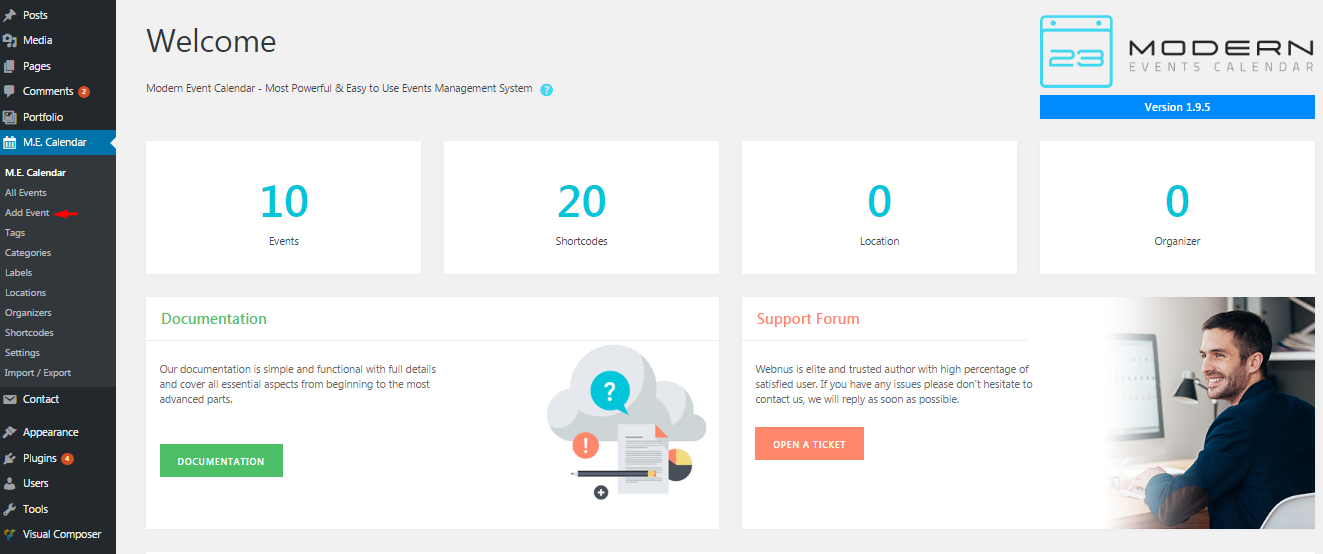1323x554 pixels.
Task: Click the blue help question mark icon
Action: 547,89
